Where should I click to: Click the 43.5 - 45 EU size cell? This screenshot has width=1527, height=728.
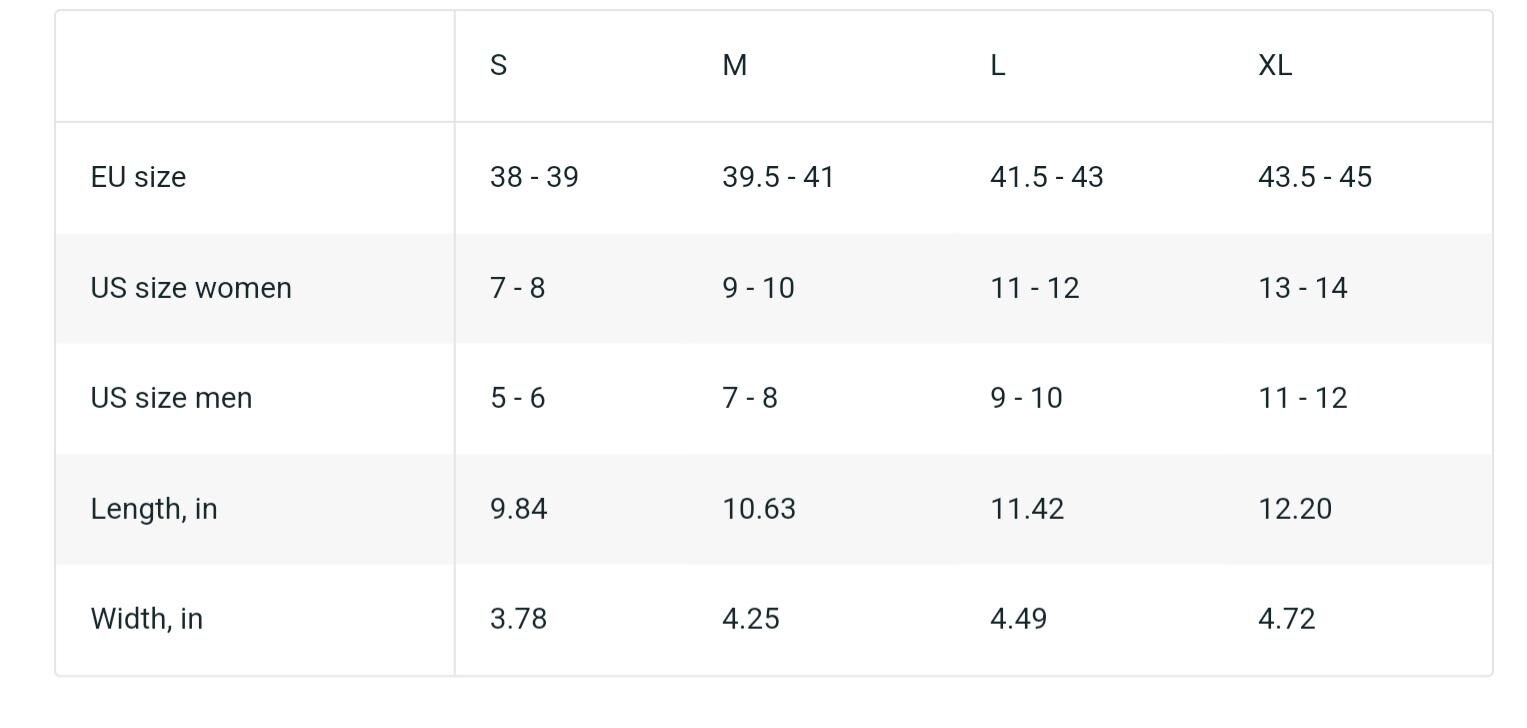click(1315, 177)
